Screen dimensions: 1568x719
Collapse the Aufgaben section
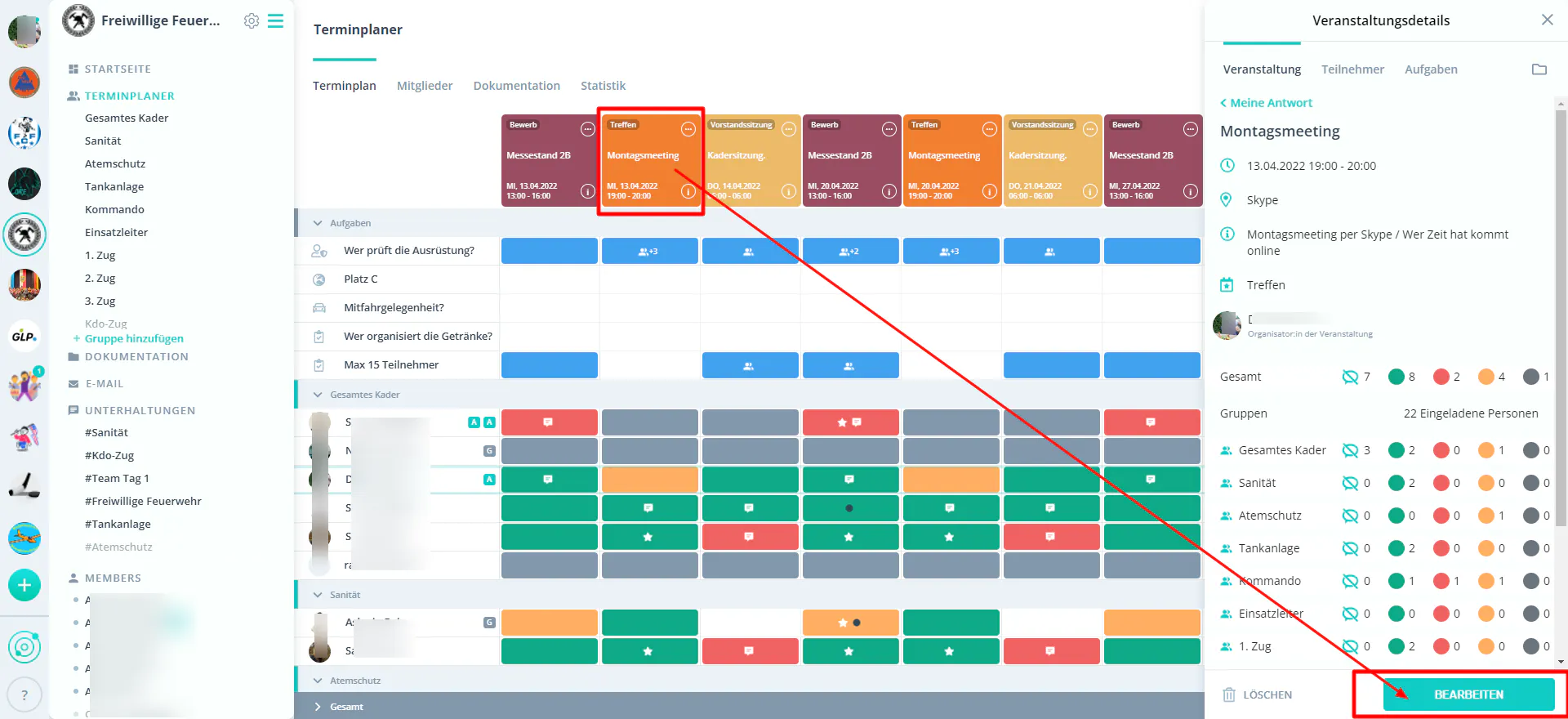(318, 223)
